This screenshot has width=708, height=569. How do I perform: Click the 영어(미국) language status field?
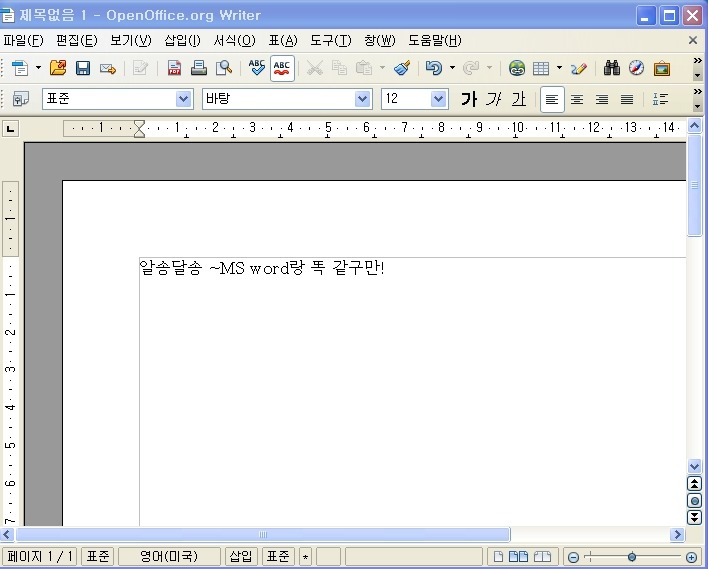click(x=168, y=557)
